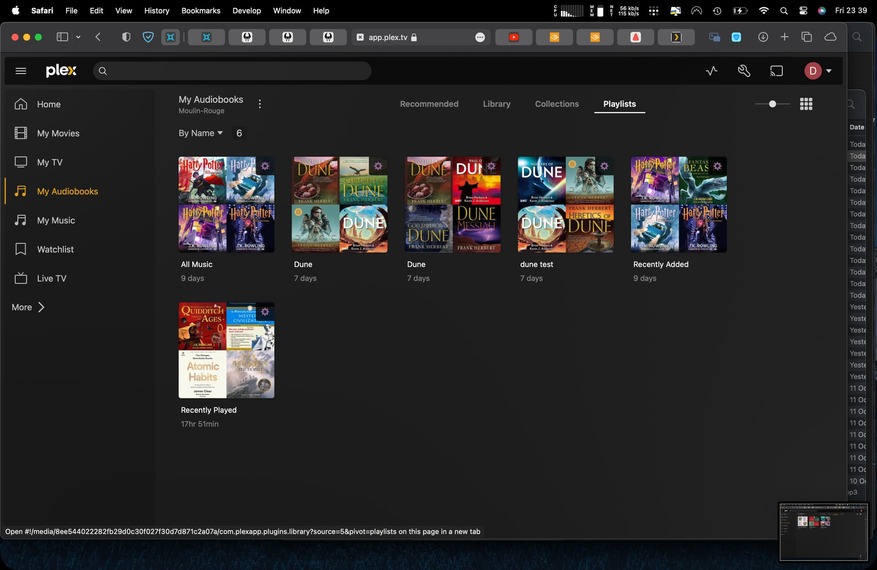Viewport: 877px width, 570px height.
Task: Adjust the thumbnail size slider
Action: (772, 104)
